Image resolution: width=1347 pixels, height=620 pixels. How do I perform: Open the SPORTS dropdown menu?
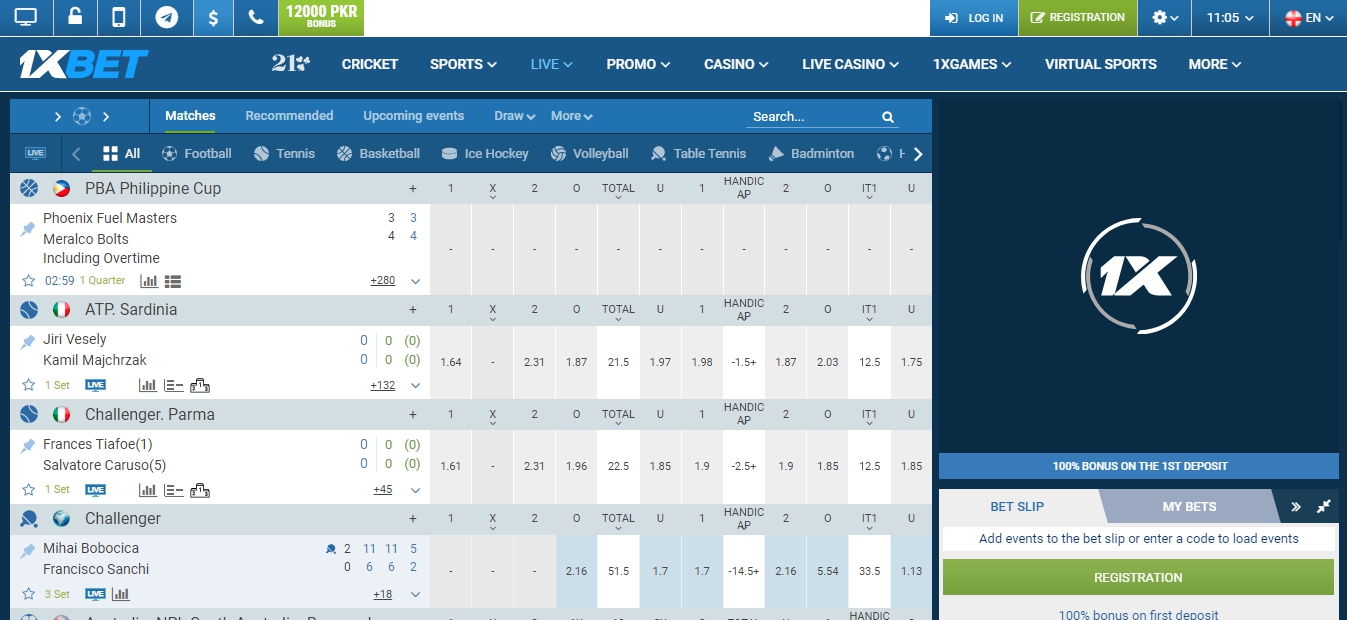[x=463, y=64]
